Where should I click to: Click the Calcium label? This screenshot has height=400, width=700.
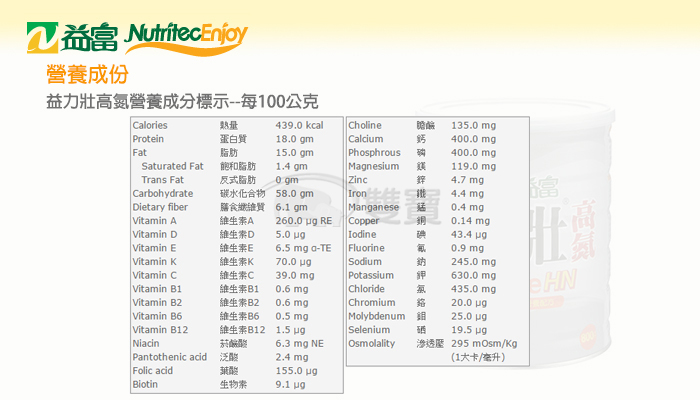pos(366,139)
